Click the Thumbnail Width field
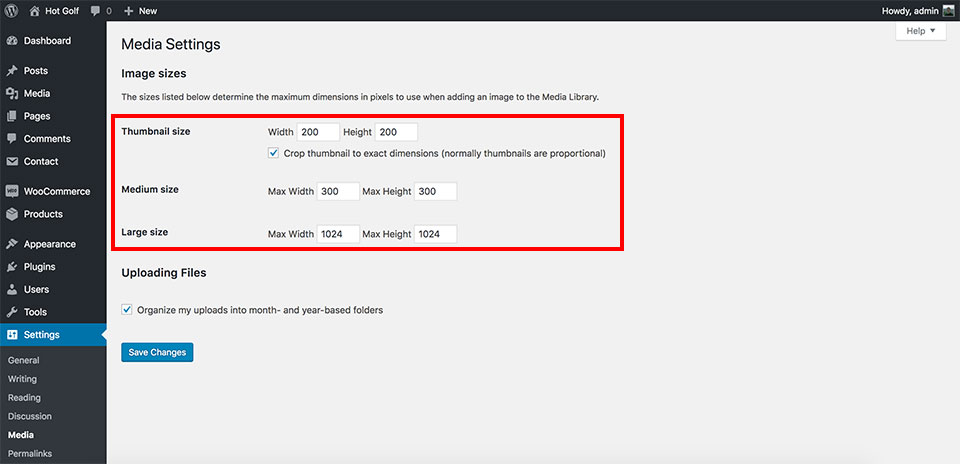This screenshot has height=464, width=960. (x=318, y=132)
